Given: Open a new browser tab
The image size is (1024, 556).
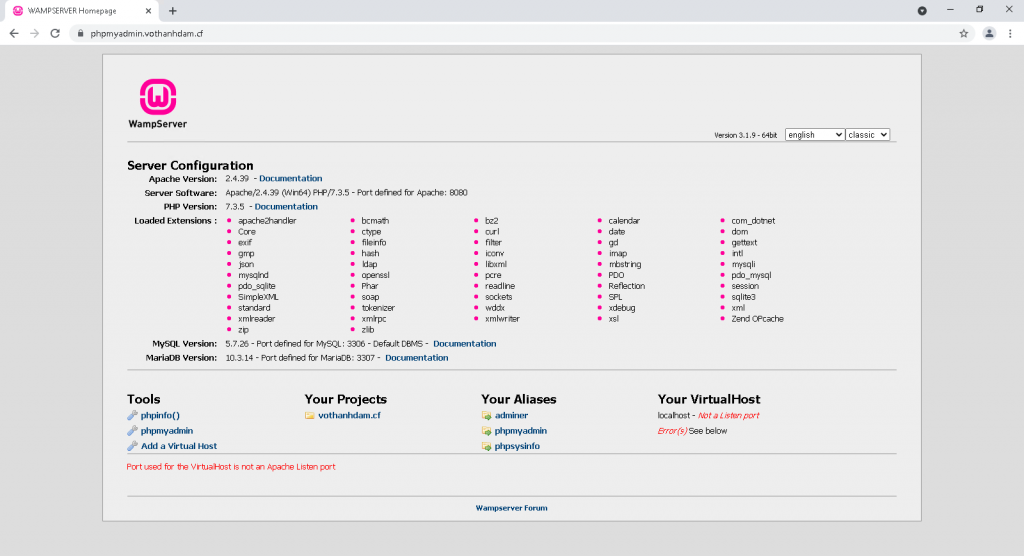Looking at the screenshot, I should pos(173,10).
